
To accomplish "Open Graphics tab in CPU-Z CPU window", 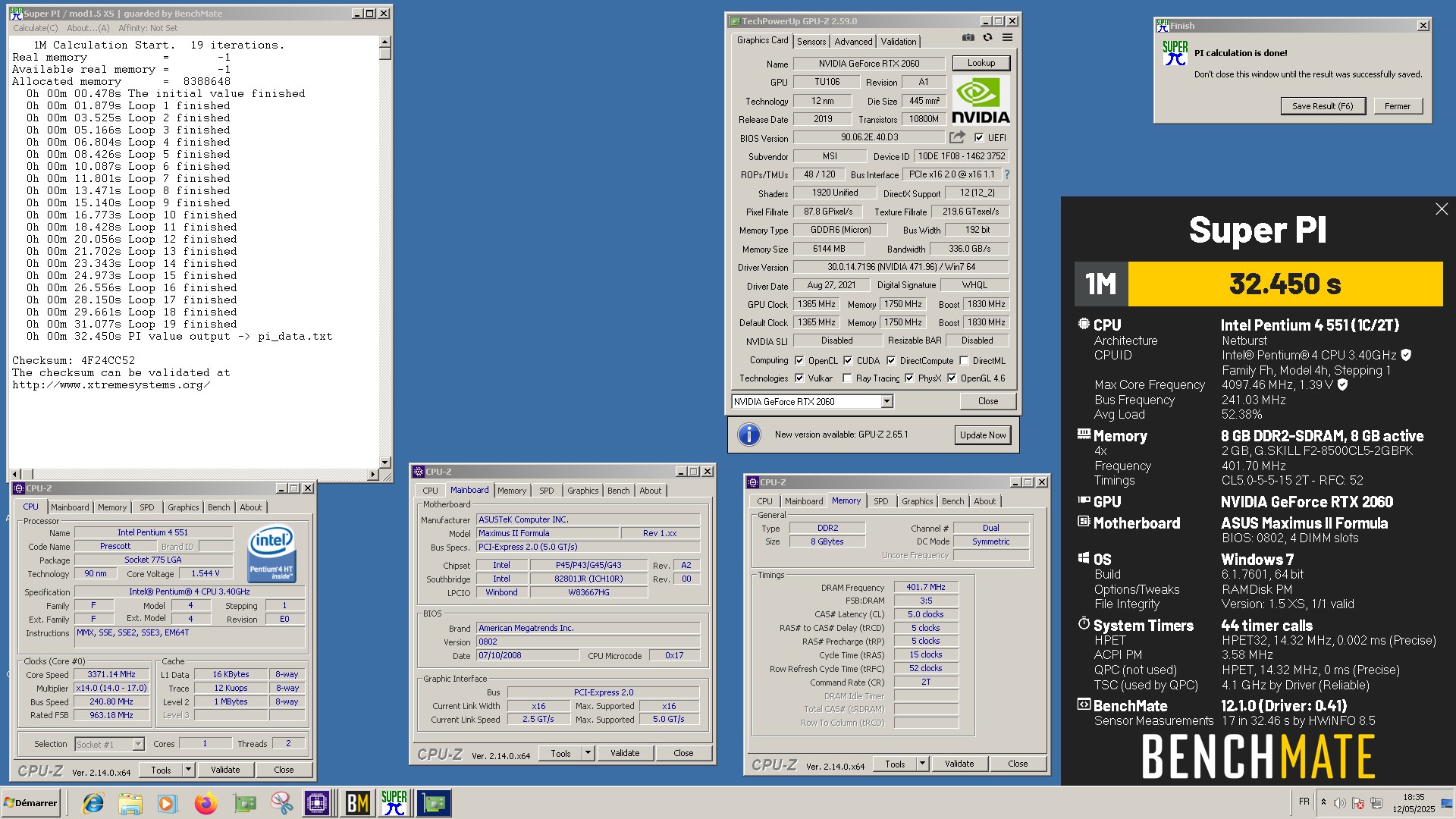I will [x=183, y=507].
